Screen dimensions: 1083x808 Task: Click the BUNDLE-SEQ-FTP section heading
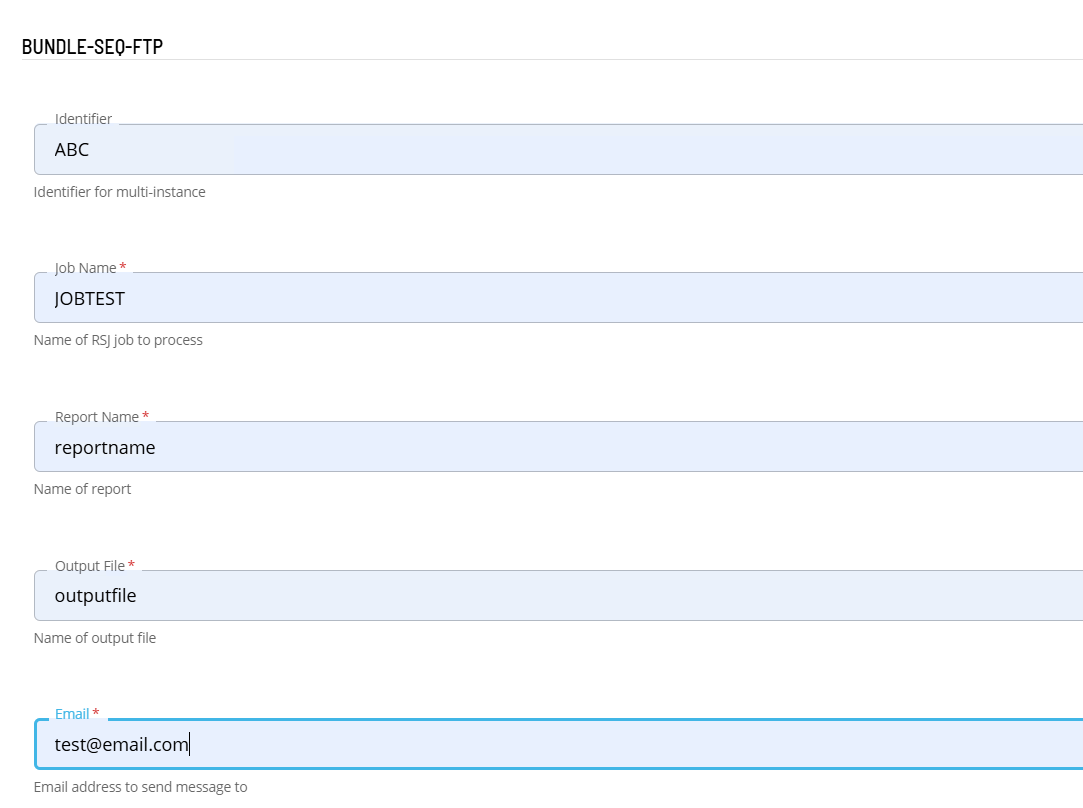coord(92,46)
